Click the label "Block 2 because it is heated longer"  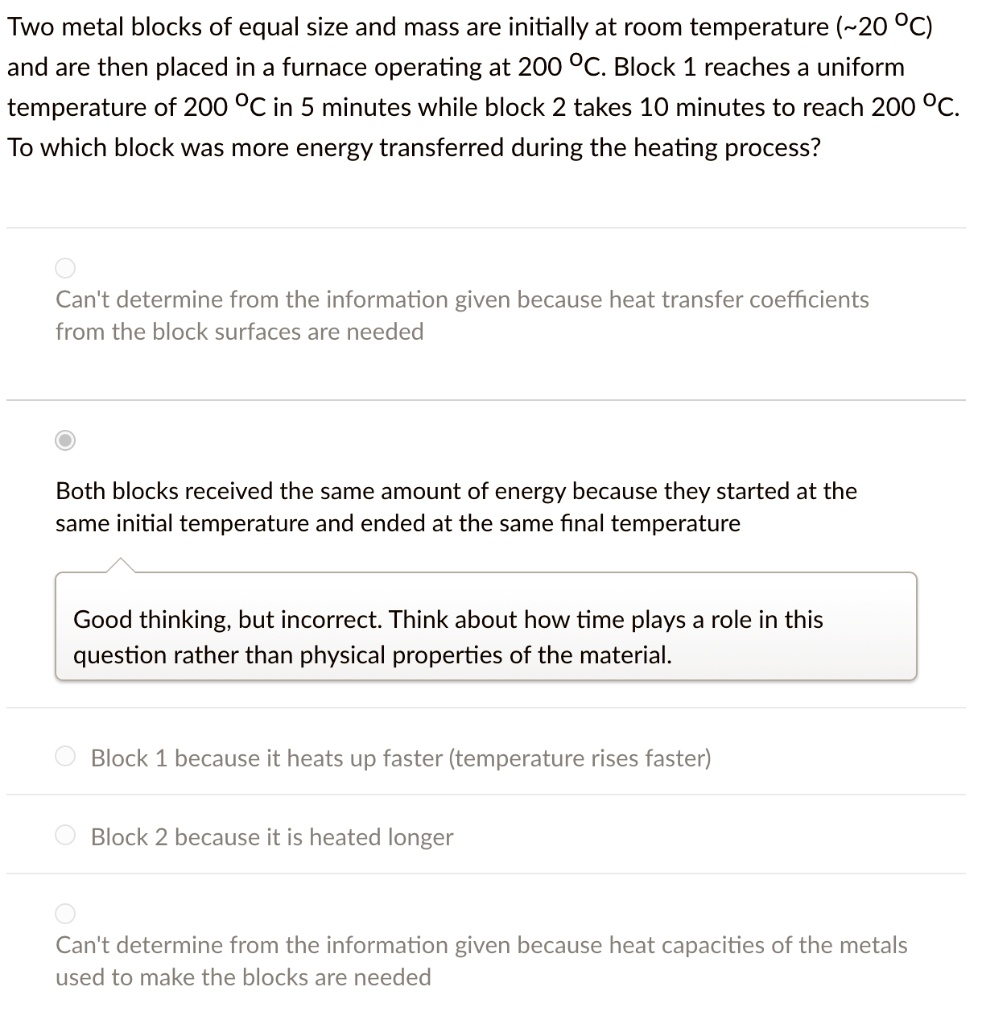[x=272, y=837]
